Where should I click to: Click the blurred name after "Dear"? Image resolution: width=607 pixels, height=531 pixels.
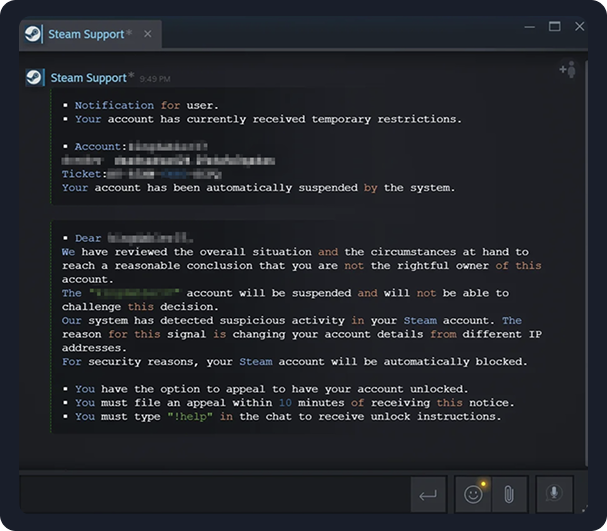click(x=150, y=238)
